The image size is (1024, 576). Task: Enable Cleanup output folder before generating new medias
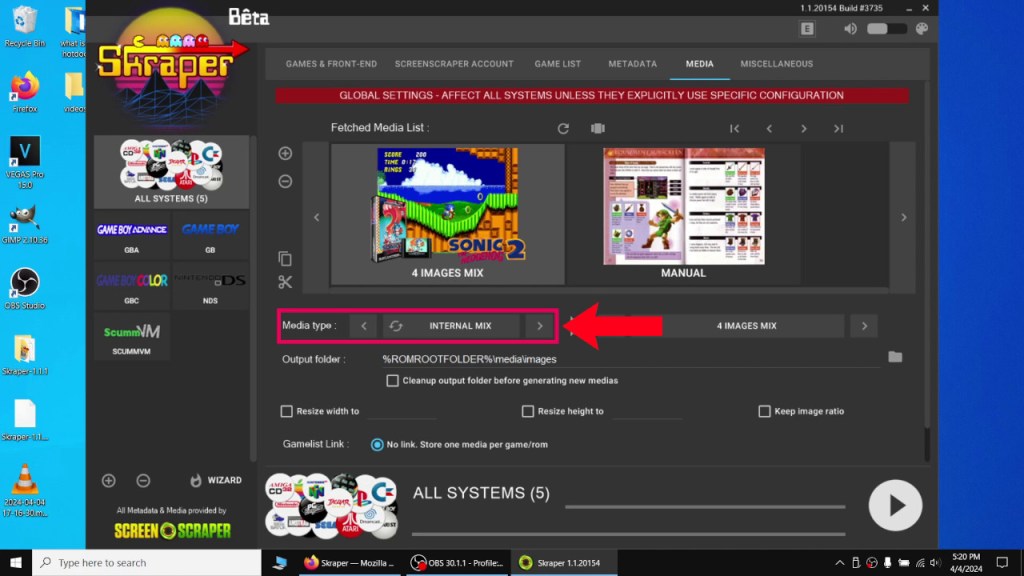coord(393,381)
